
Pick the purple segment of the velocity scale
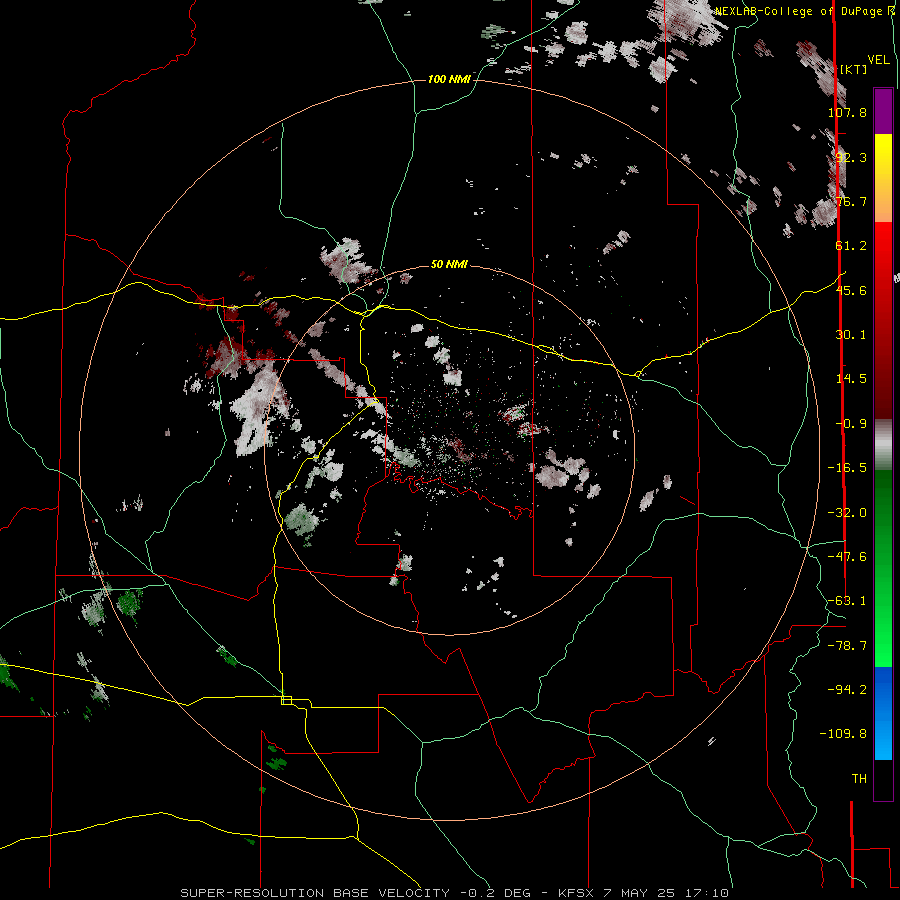pyautogui.click(x=883, y=111)
